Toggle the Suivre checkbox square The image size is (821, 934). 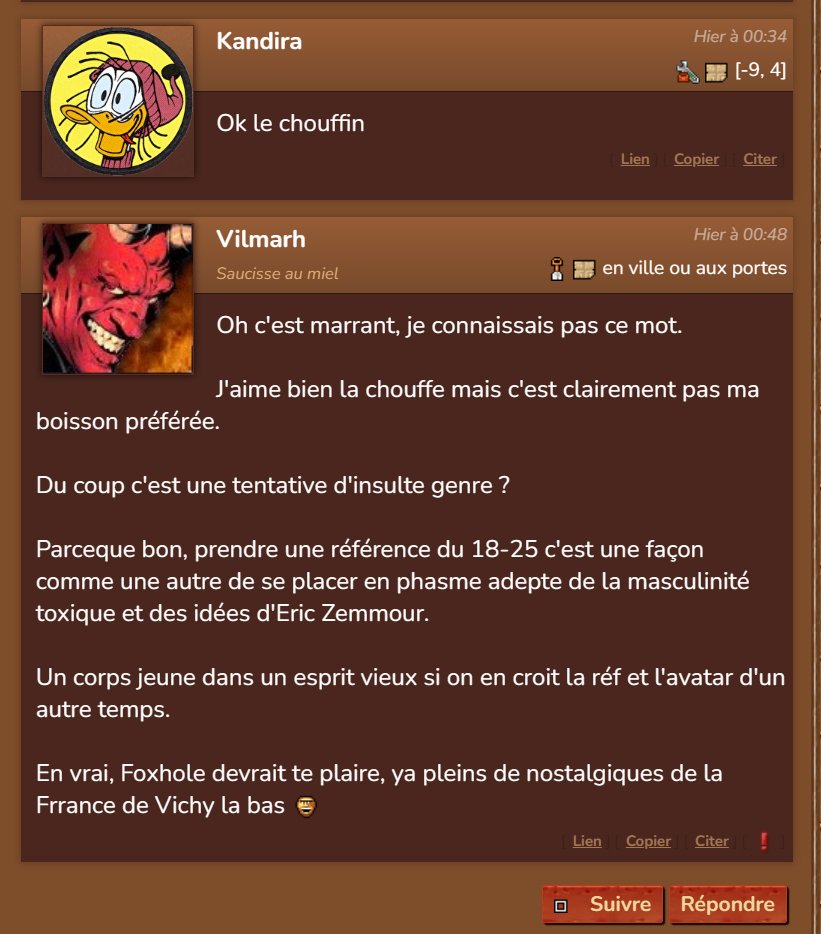(561, 906)
